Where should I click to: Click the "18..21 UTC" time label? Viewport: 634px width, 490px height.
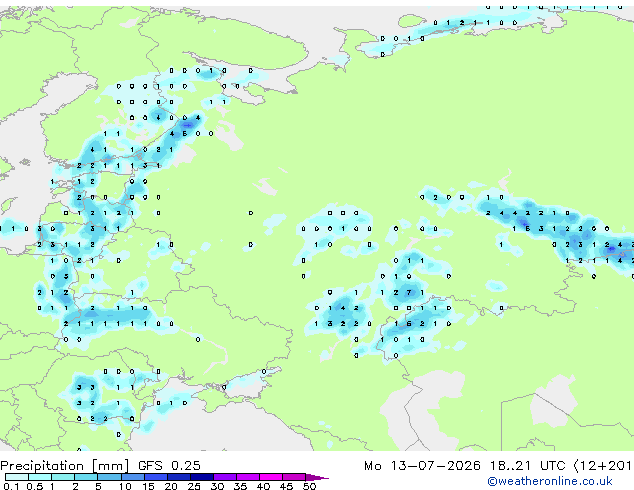(x=527, y=466)
